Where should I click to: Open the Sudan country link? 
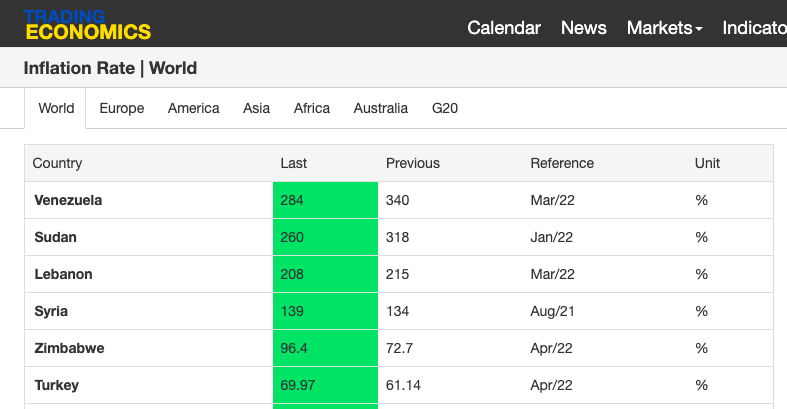click(55, 237)
